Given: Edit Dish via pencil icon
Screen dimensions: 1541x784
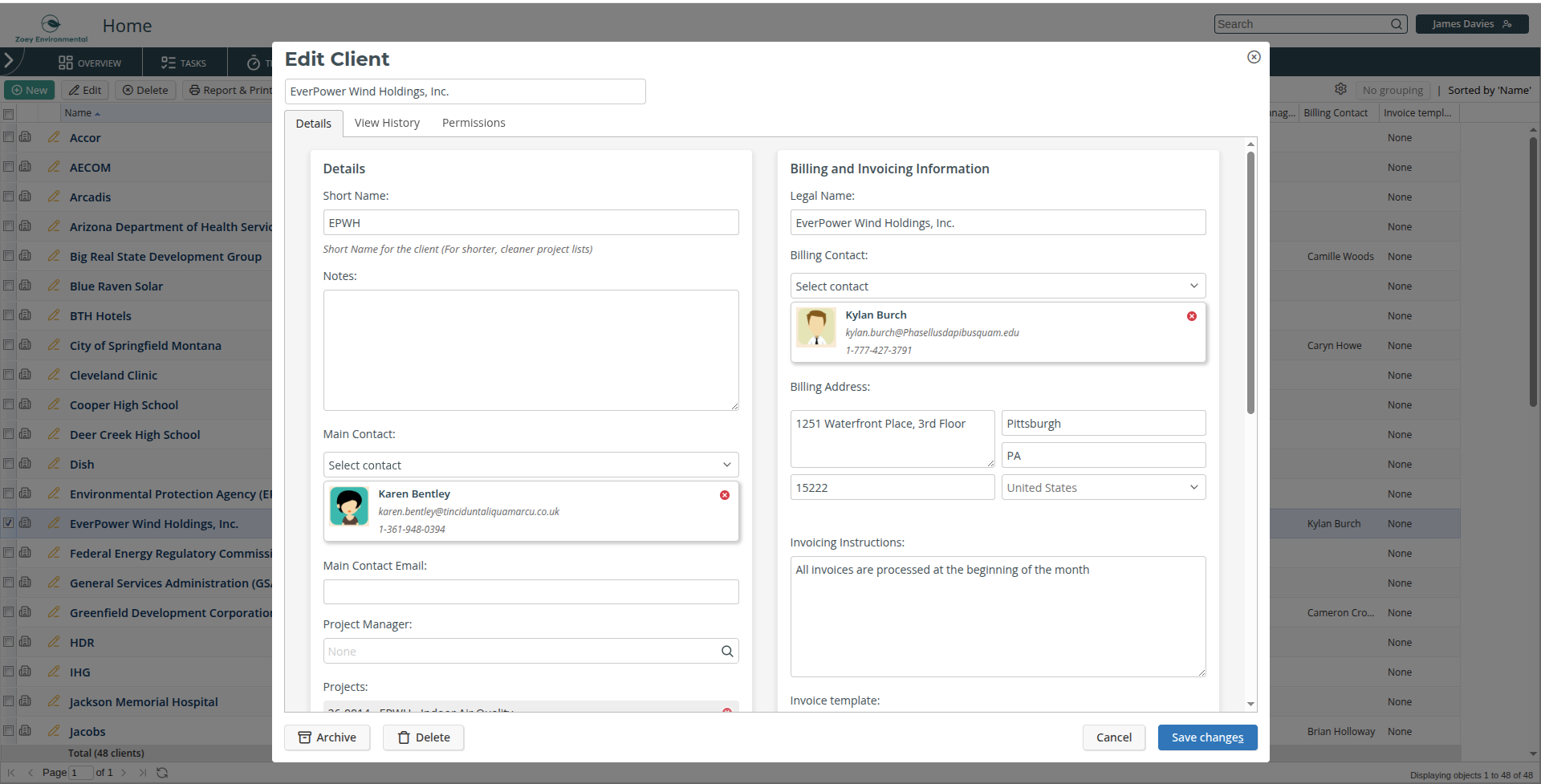Looking at the screenshot, I should (54, 464).
